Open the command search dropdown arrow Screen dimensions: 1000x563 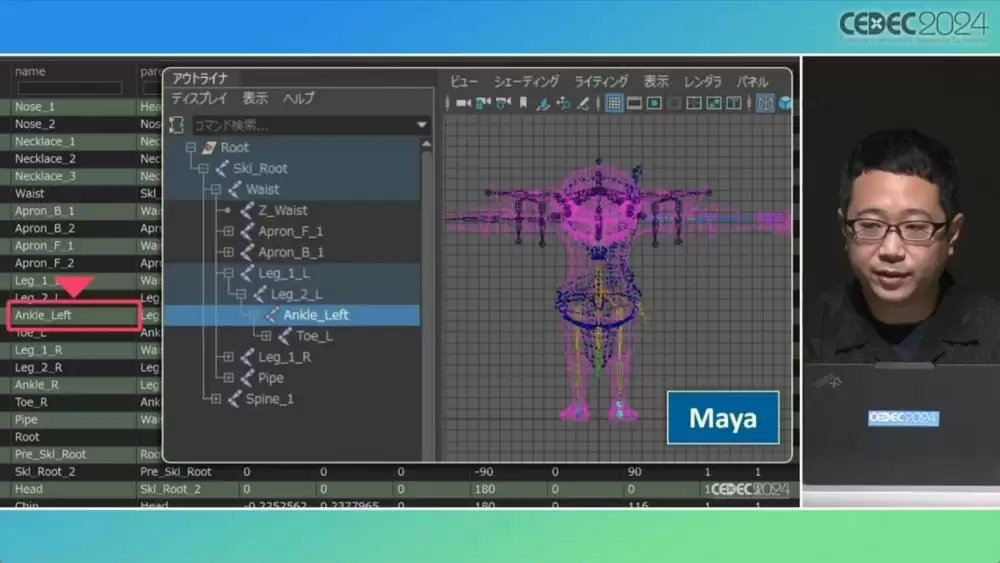tap(422, 125)
